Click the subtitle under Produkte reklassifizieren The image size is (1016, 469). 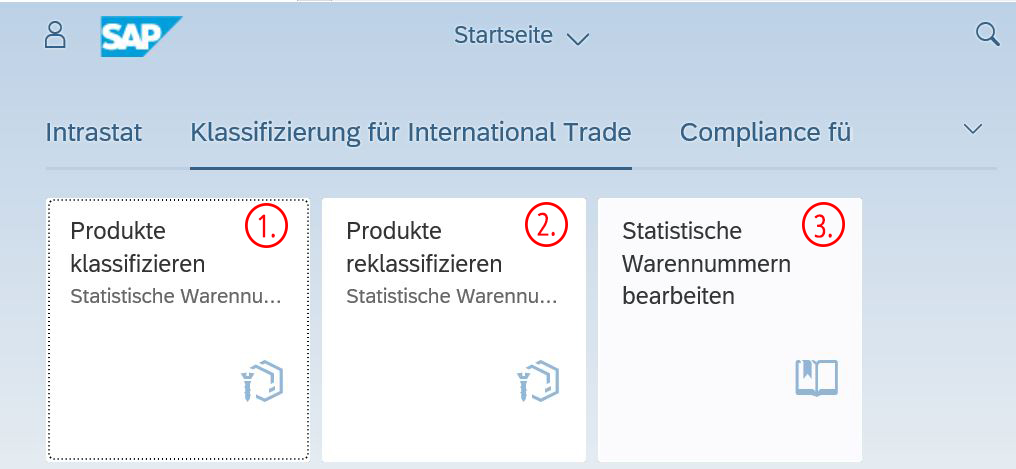452,297
